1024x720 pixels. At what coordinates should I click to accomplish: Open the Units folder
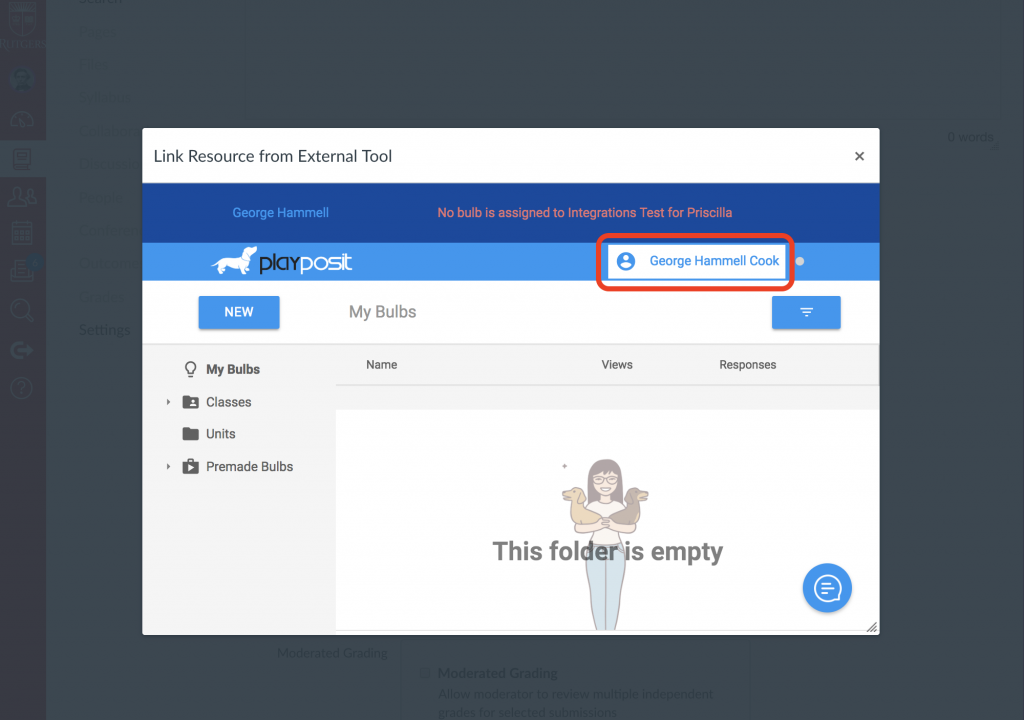220,434
